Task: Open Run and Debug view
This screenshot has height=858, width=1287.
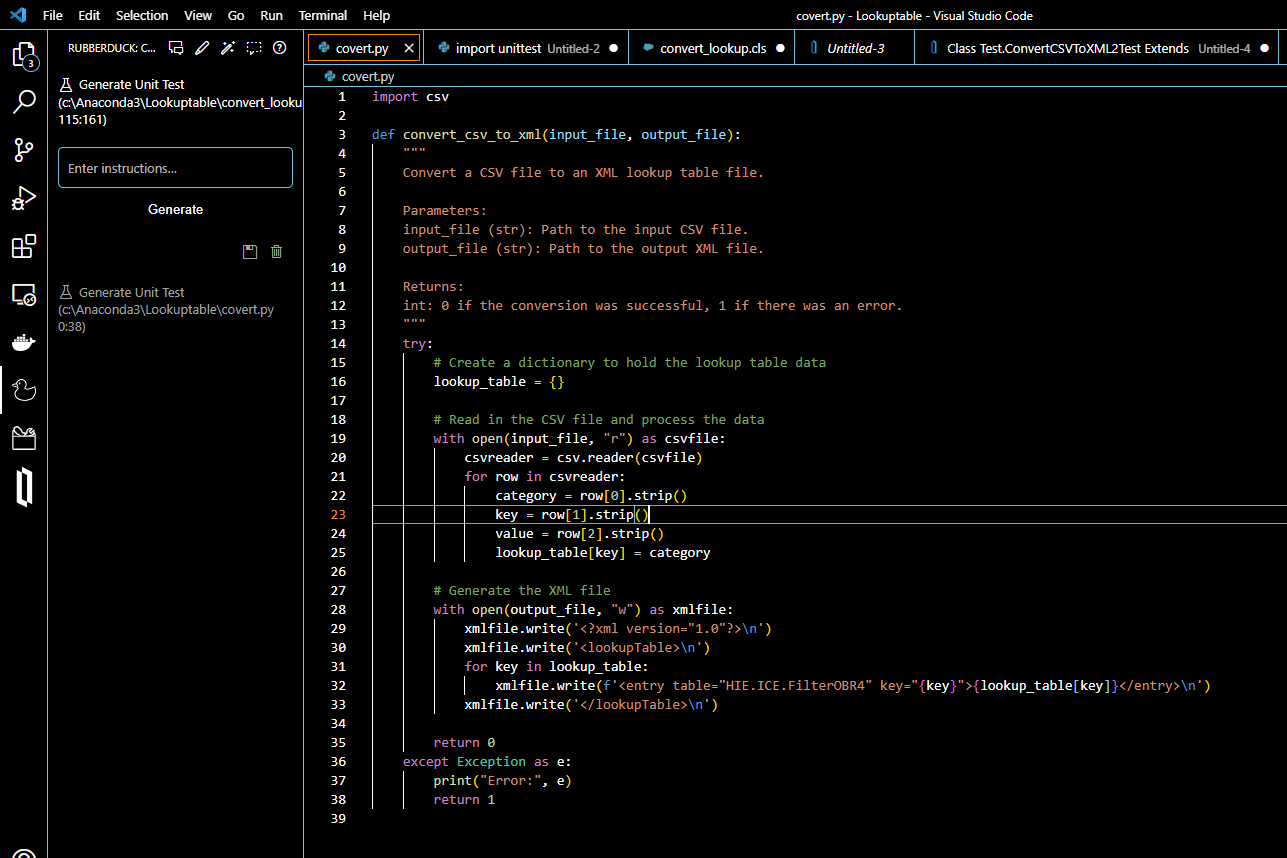Action: 23,198
